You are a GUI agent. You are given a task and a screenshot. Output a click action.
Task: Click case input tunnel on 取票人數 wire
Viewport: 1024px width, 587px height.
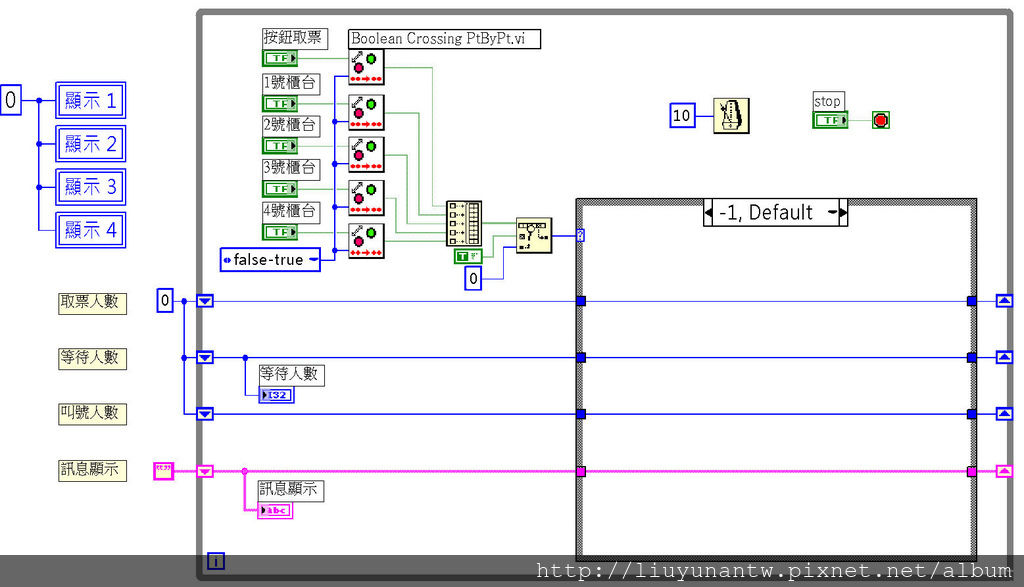(581, 301)
